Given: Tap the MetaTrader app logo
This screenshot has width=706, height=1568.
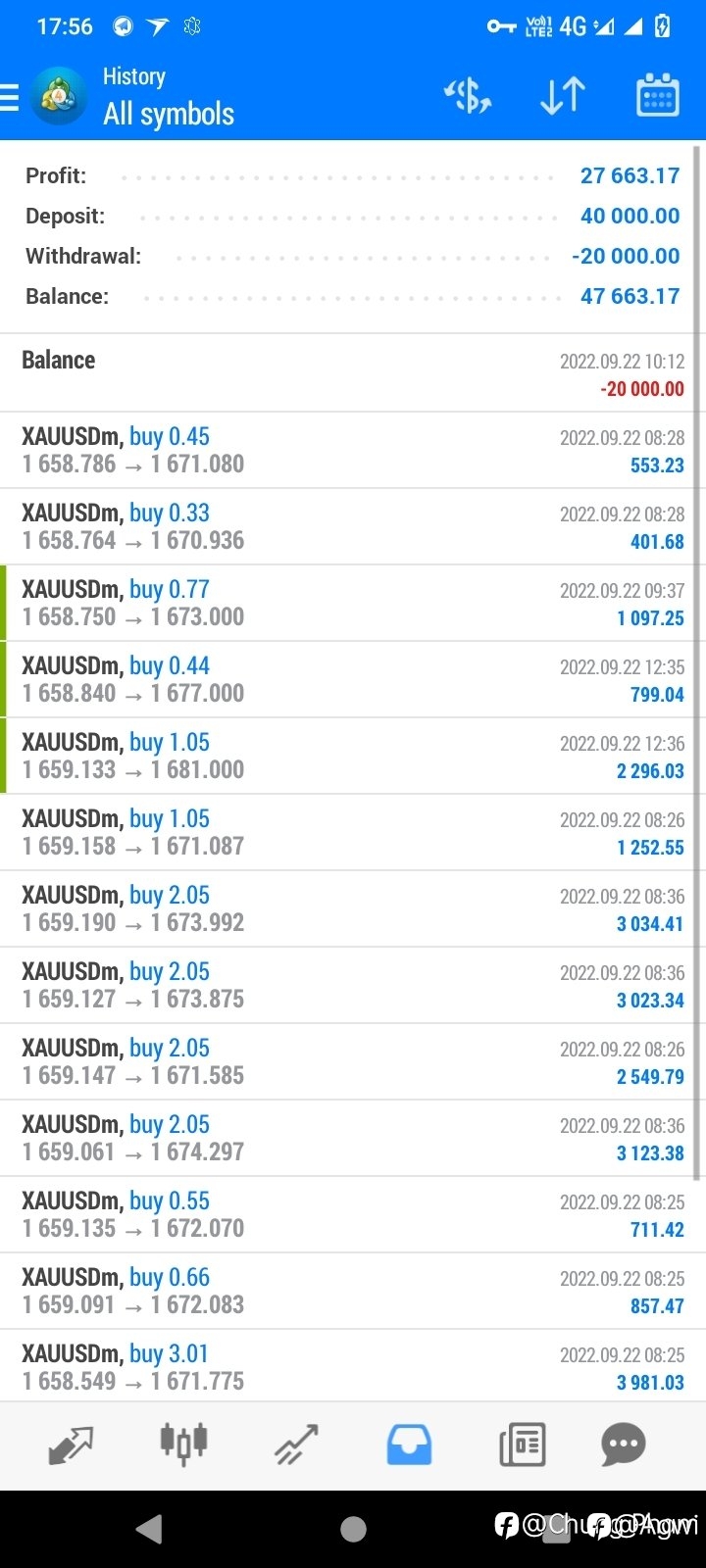Looking at the screenshot, I should tap(59, 96).
